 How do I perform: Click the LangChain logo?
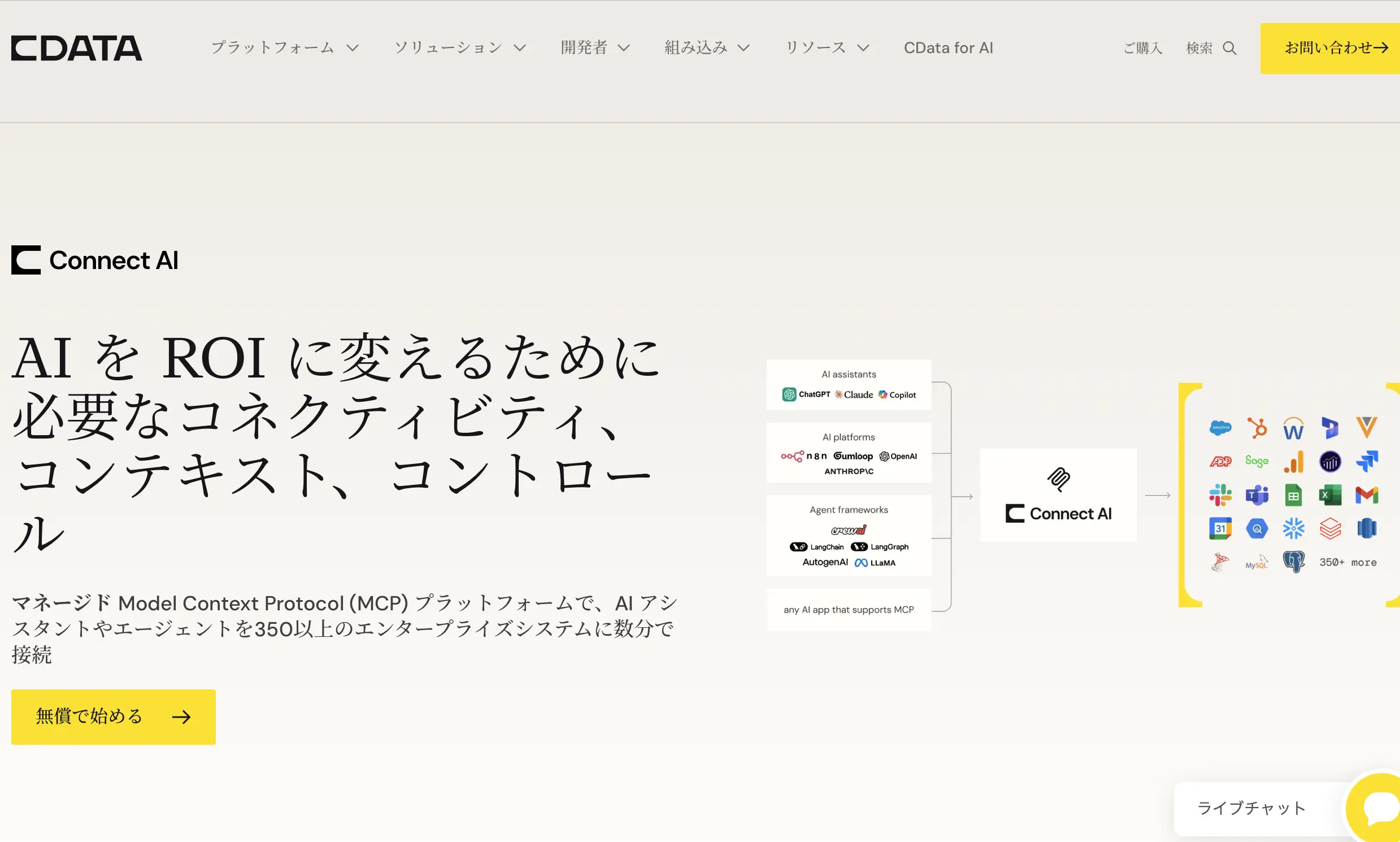(817, 547)
